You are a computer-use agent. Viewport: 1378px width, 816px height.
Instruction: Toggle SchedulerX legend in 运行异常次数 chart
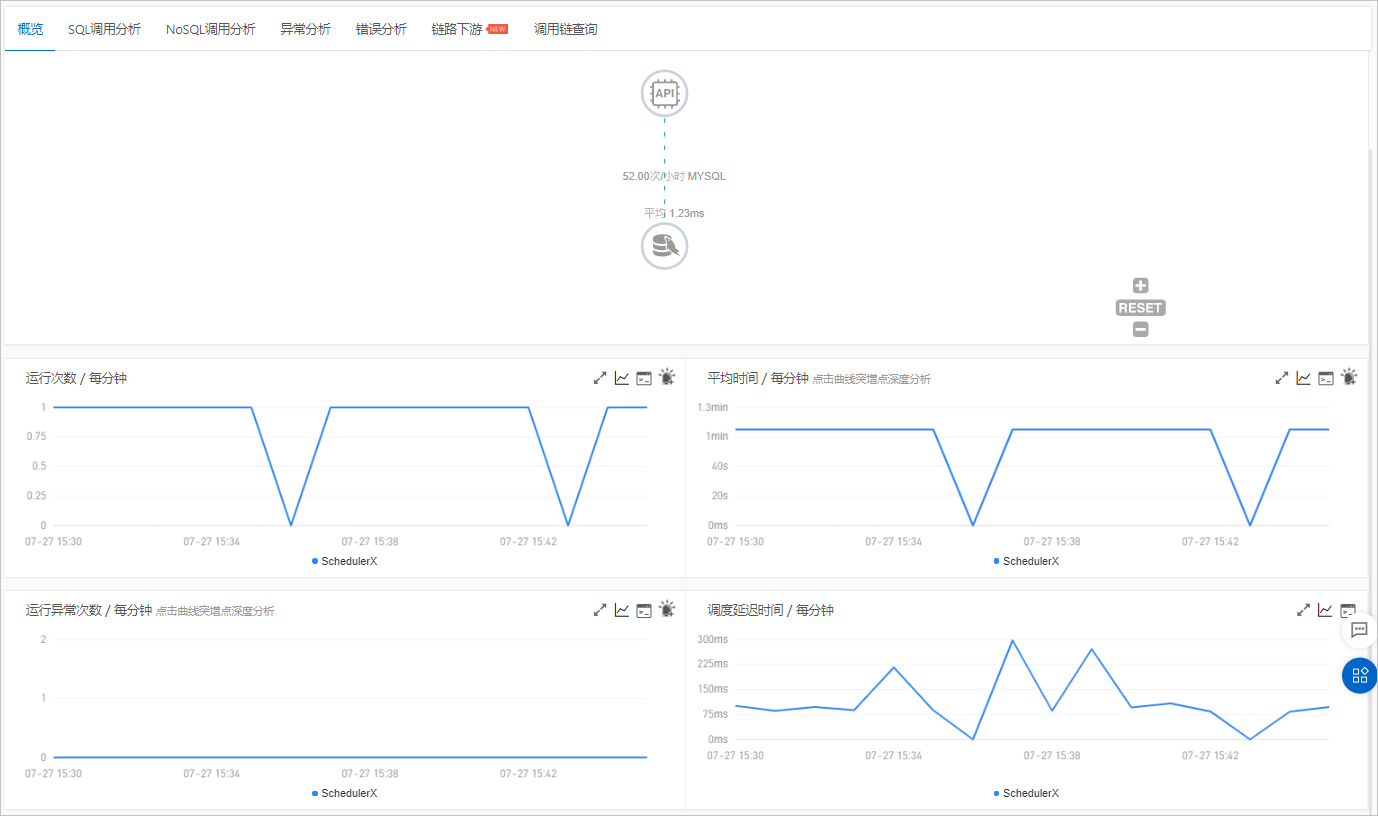point(345,793)
